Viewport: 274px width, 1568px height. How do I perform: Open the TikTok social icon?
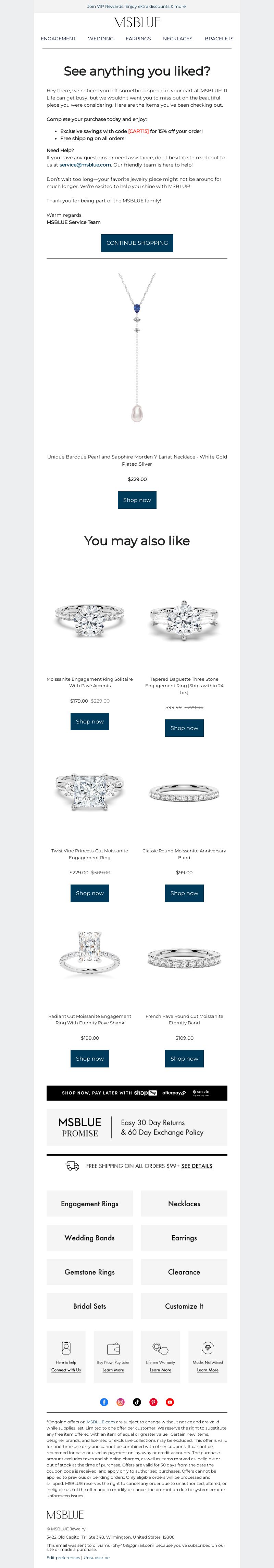pyautogui.click(x=137, y=1402)
